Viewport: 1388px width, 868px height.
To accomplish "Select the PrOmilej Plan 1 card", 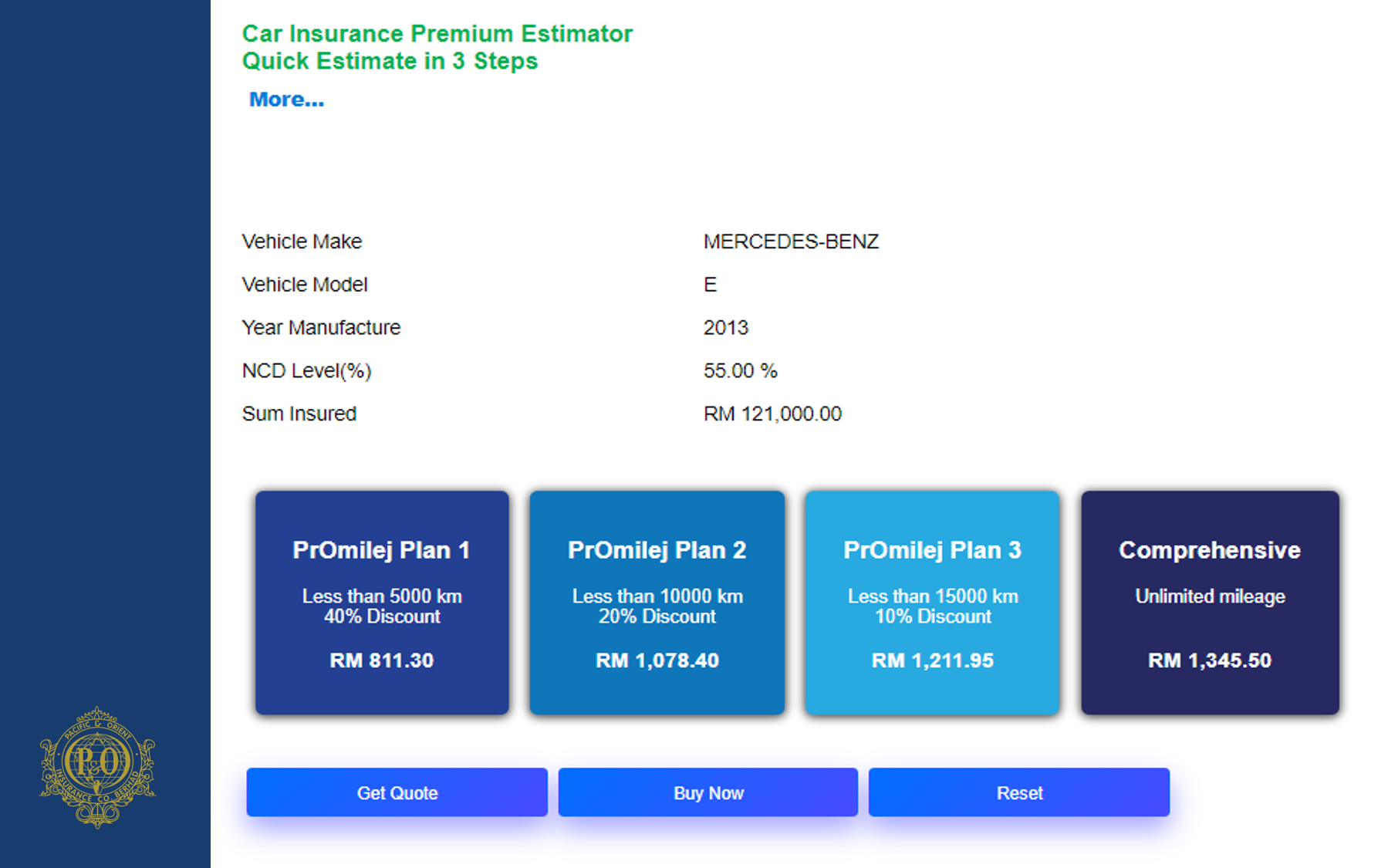I will (382, 603).
